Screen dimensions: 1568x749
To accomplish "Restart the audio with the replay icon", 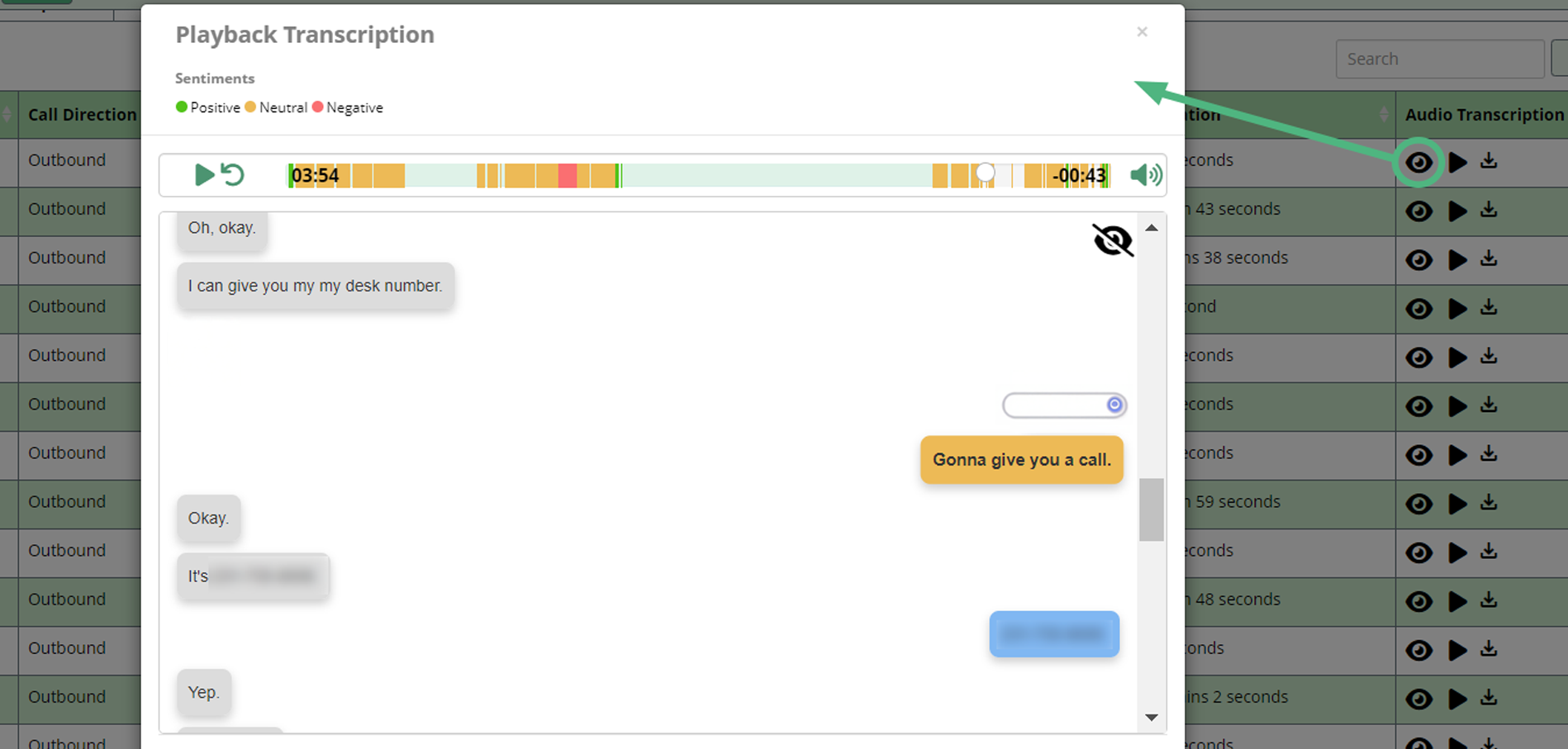I will pos(234,175).
